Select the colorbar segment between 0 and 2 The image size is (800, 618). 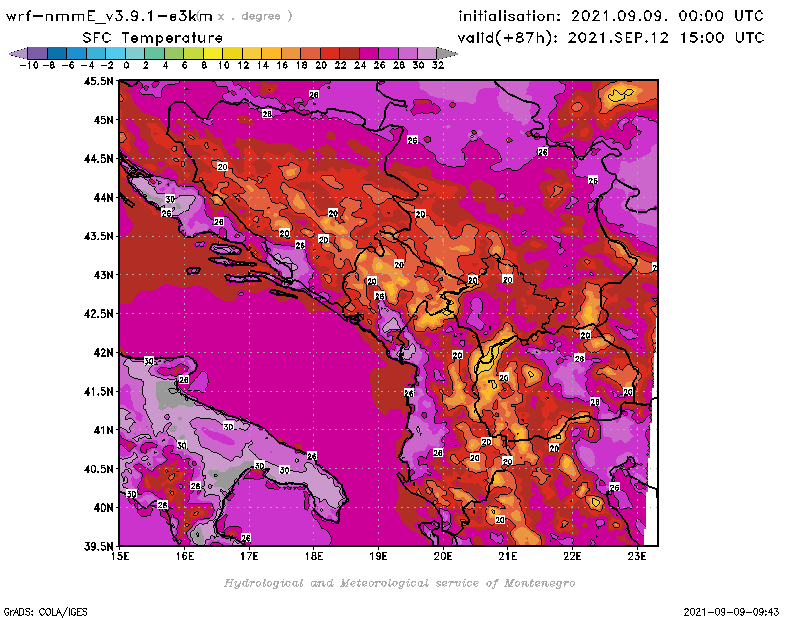point(135,53)
